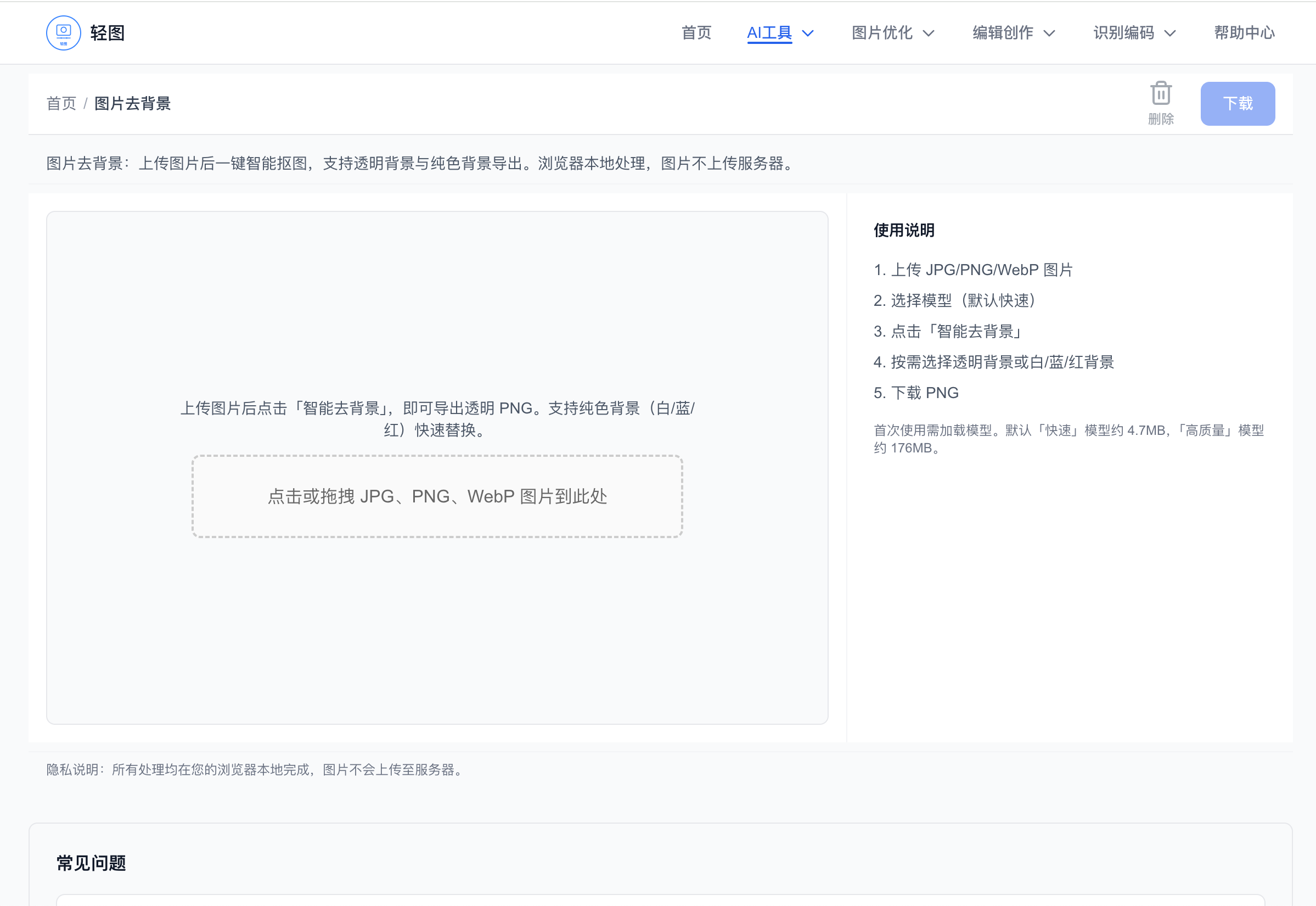This screenshot has height=906, width=1316.
Task: Click the 编辑创作 menu label
Action: click(1002, 33)
